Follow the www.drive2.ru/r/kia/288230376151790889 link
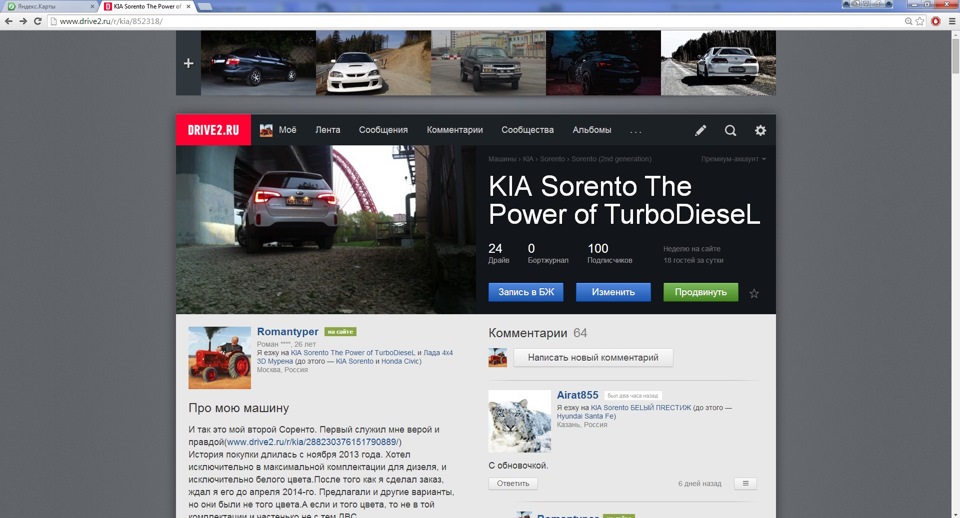960x518 pixels. [x=313, y=442]
